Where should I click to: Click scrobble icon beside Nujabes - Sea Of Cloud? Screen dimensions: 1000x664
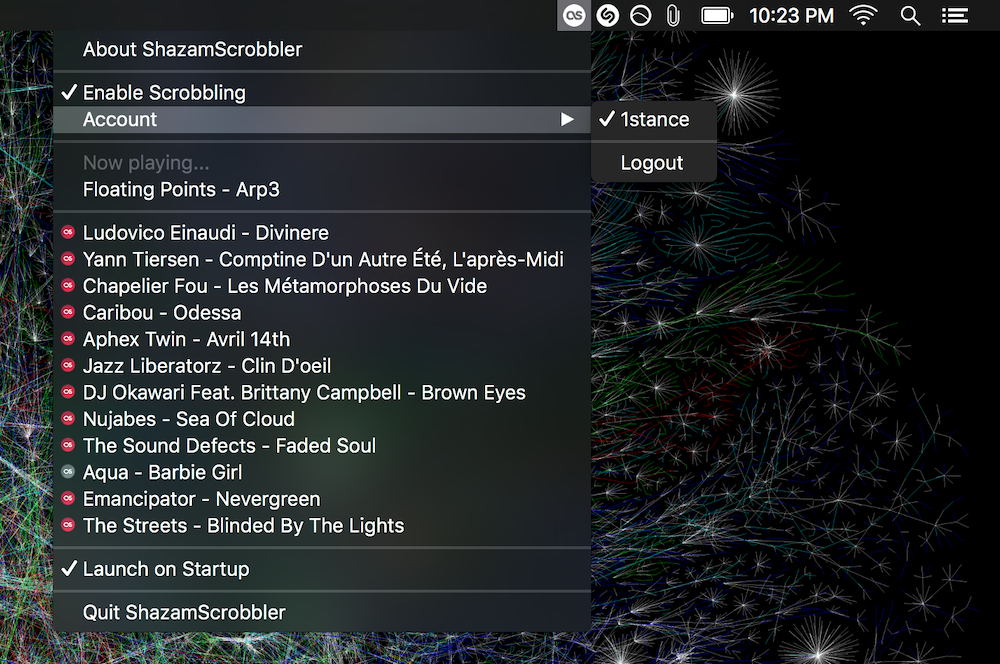(x=68, y=419)
